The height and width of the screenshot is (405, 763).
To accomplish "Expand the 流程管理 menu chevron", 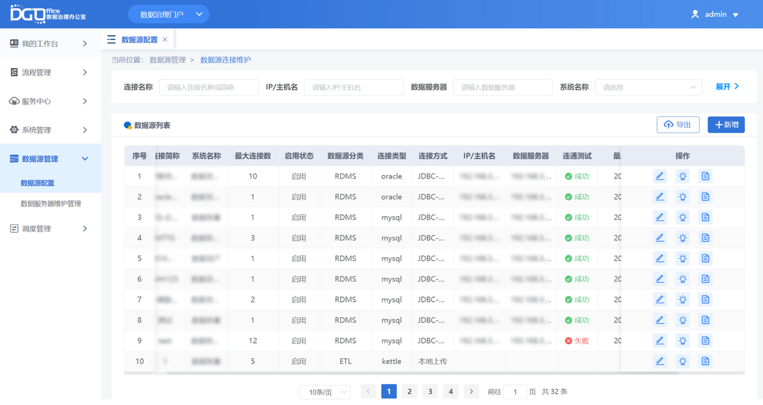I will pyautogui.click(x=85, y=73).
